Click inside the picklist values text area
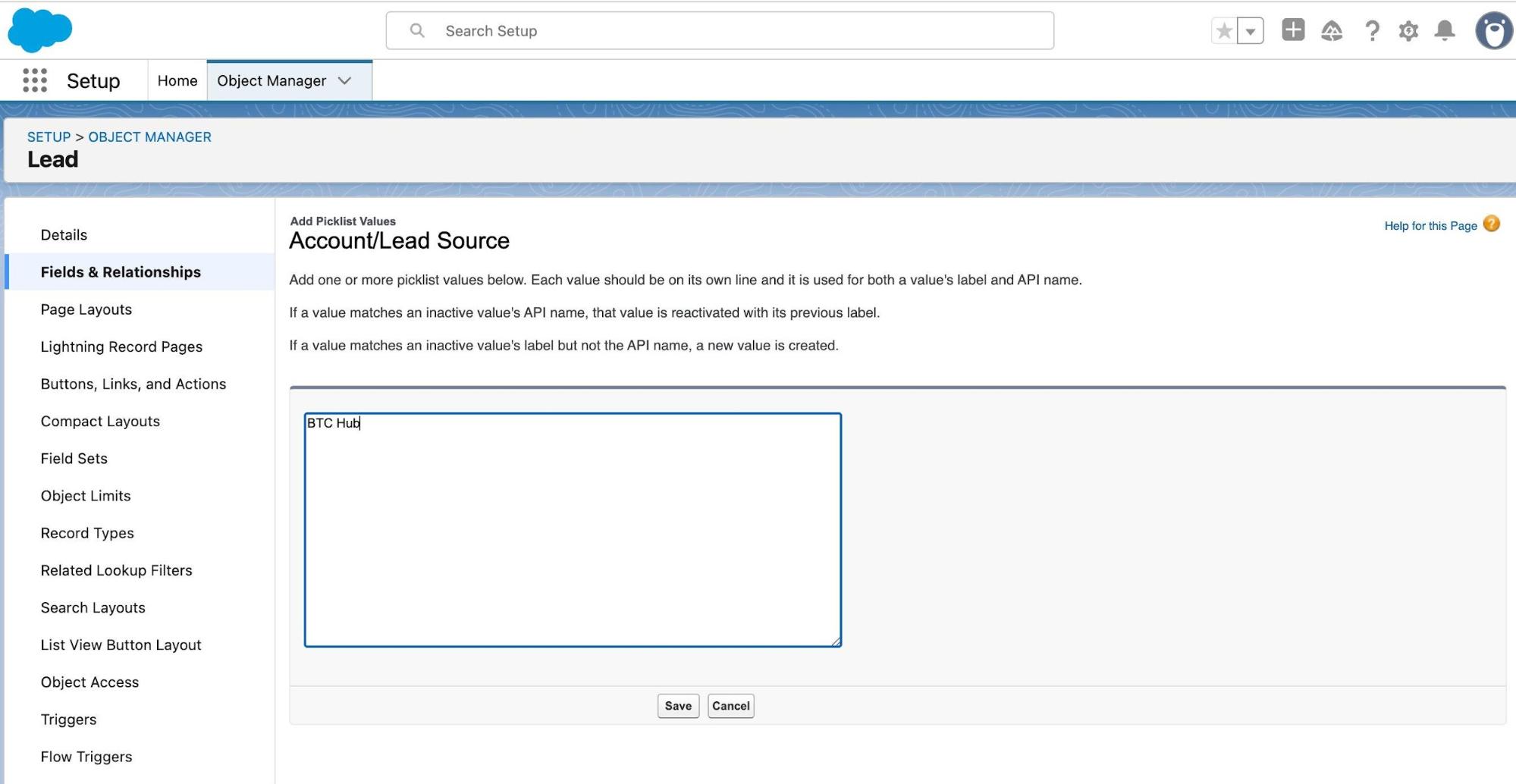Image resolution: width=1516 pixels, height=784 pixels. pos(573,529)
